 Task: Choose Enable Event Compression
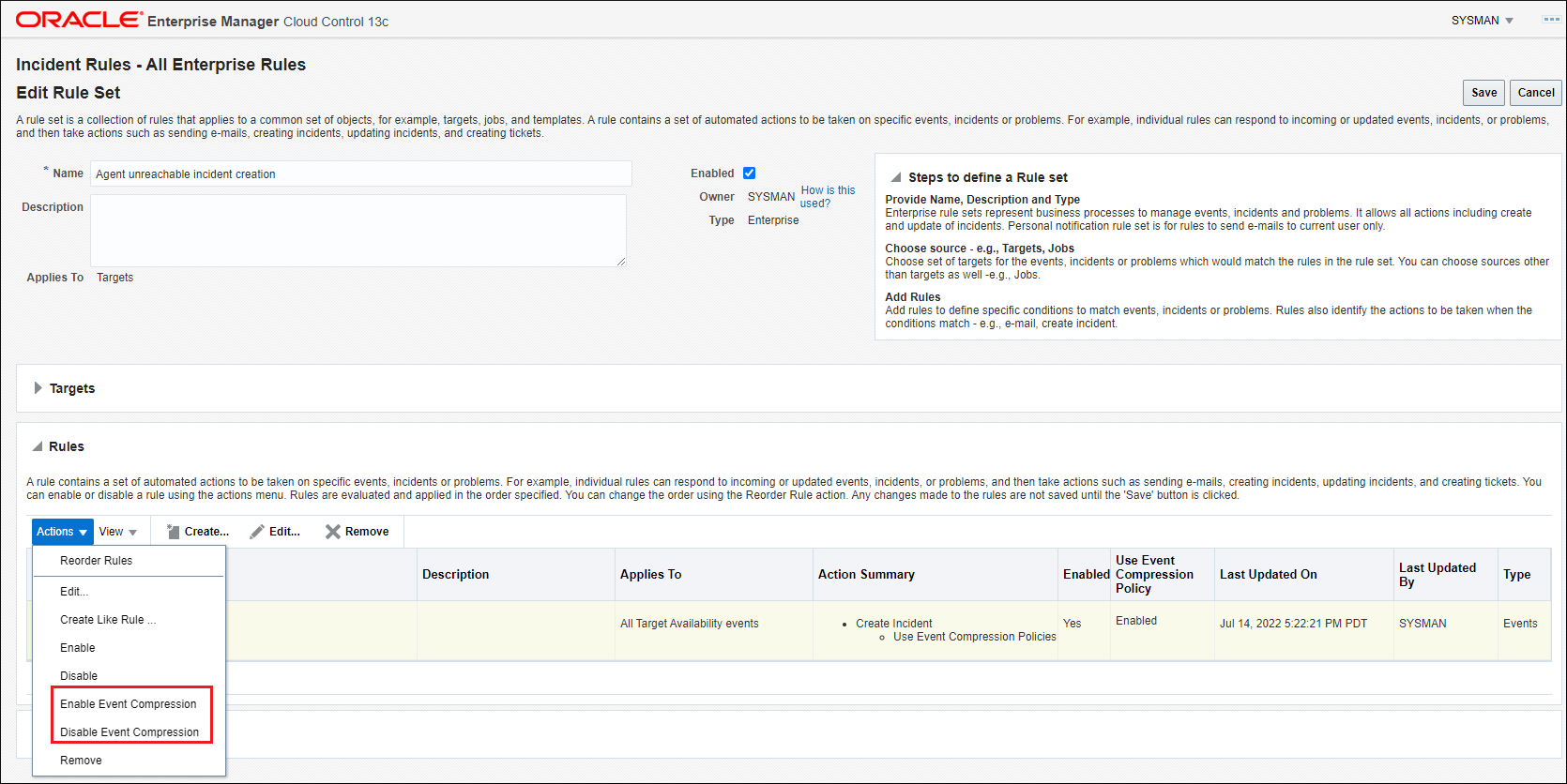(x=129, y=704)
